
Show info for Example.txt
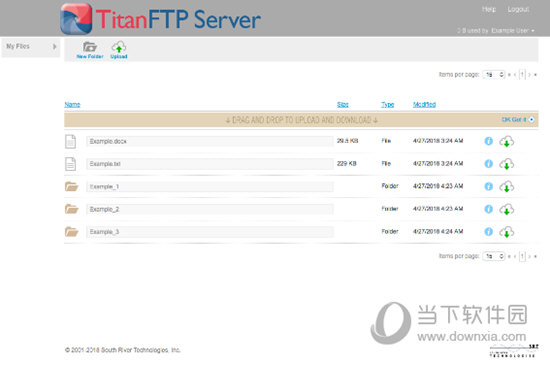coord(488,164)
